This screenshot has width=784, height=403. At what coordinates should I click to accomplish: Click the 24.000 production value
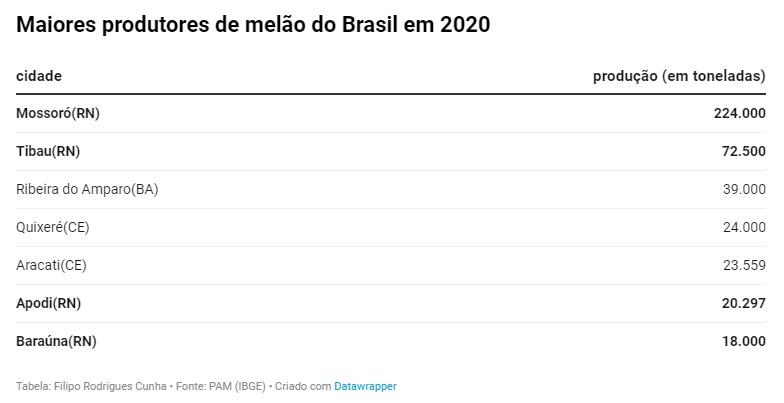(x=744, y=227)
